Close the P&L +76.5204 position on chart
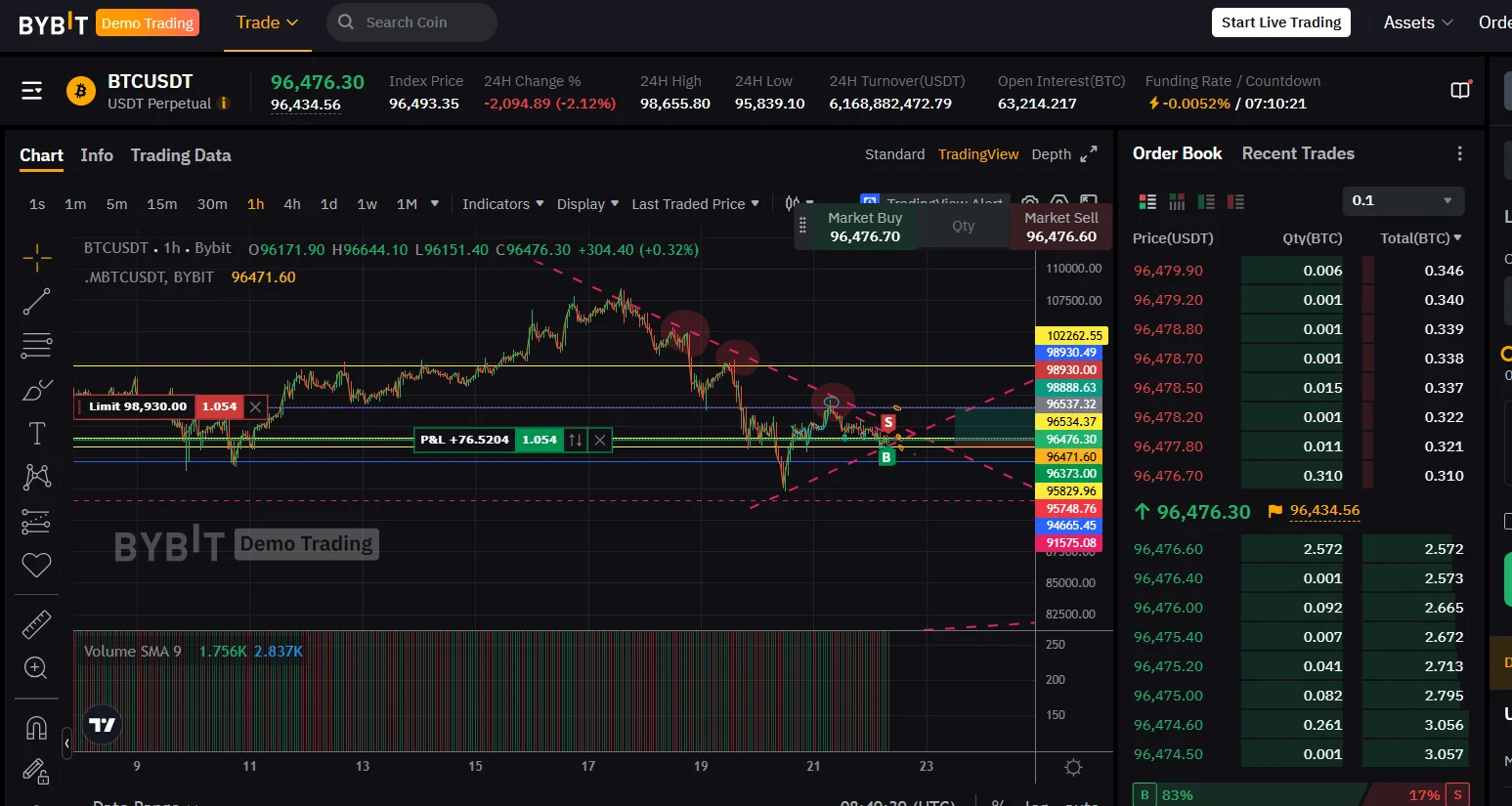 [x=600, y=440]
